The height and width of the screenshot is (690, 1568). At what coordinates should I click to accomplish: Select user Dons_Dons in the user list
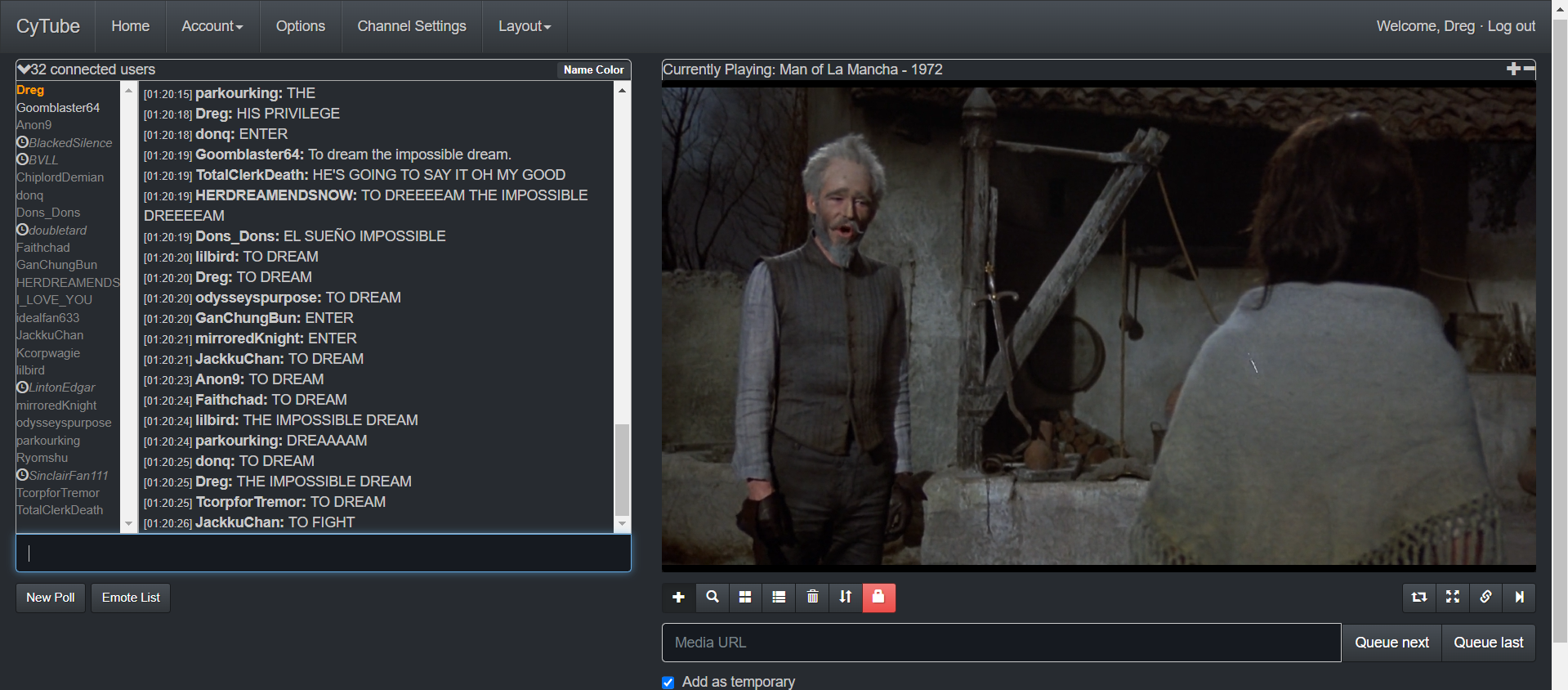[48, 213]
